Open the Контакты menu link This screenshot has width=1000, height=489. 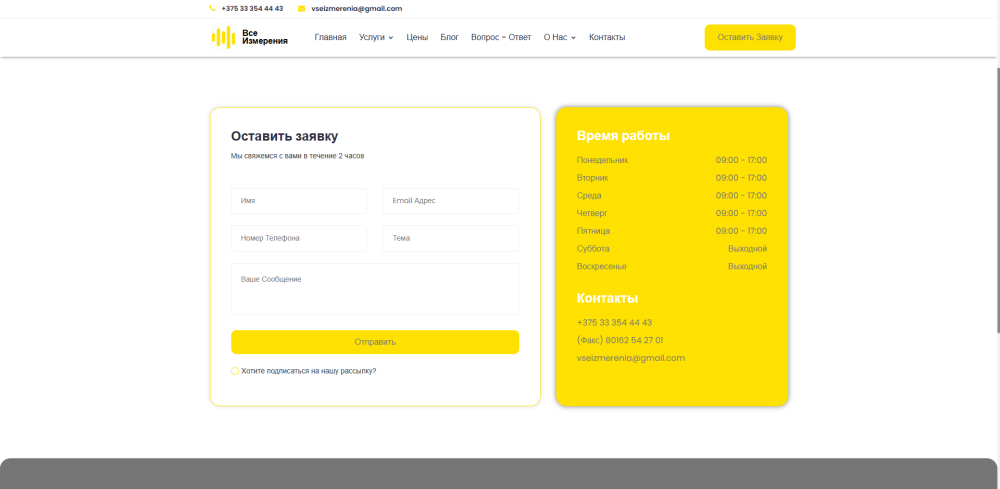(x=607, y=37)
